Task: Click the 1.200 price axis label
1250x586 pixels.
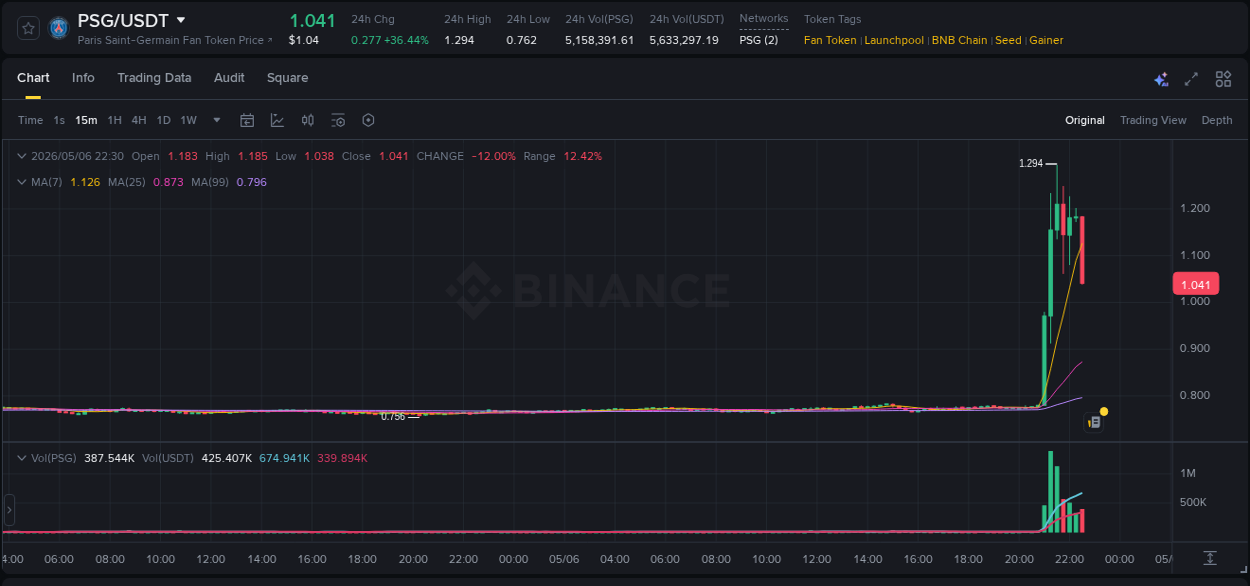Action: pos(1194,208)
